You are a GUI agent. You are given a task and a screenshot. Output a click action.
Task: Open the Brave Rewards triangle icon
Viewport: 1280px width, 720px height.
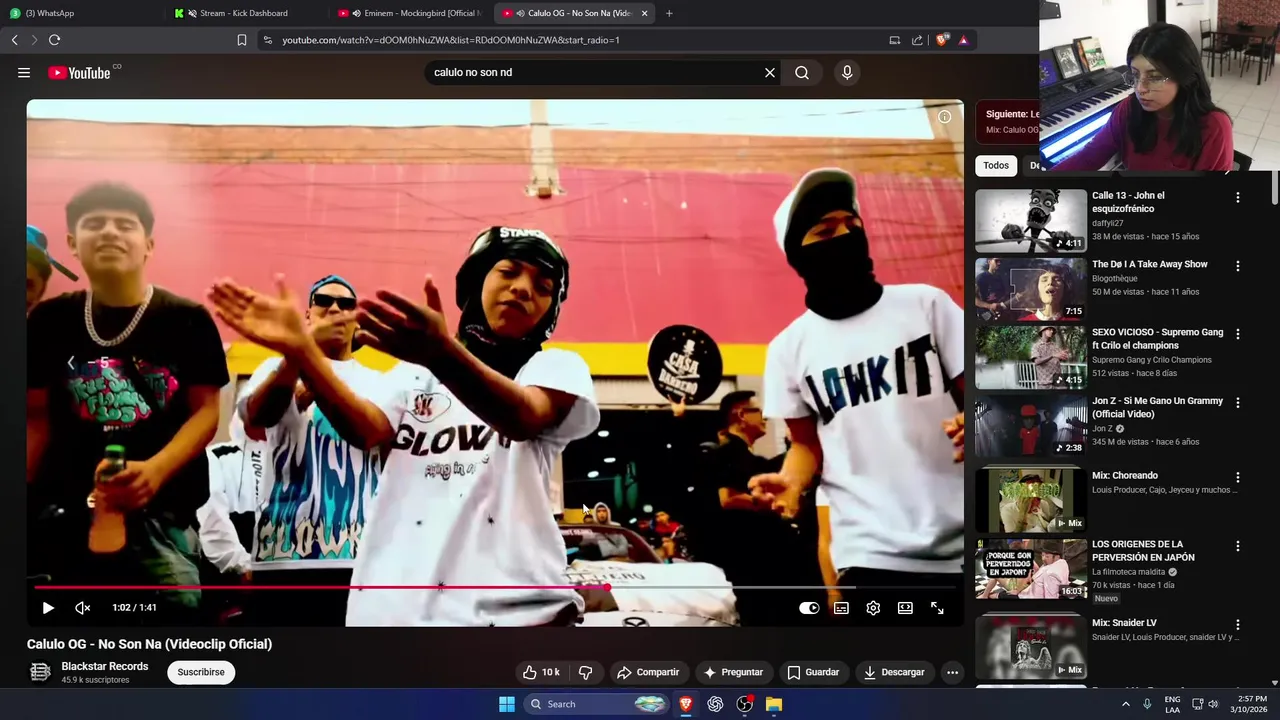click(x=963, y=40)
